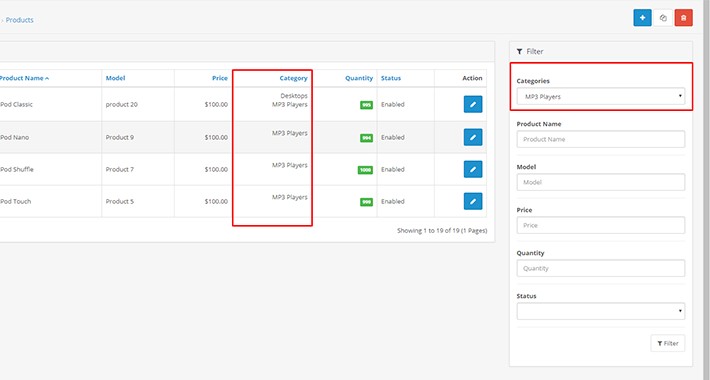
Task: Sort table by Product Name column
Action: (x=24, y=78)
